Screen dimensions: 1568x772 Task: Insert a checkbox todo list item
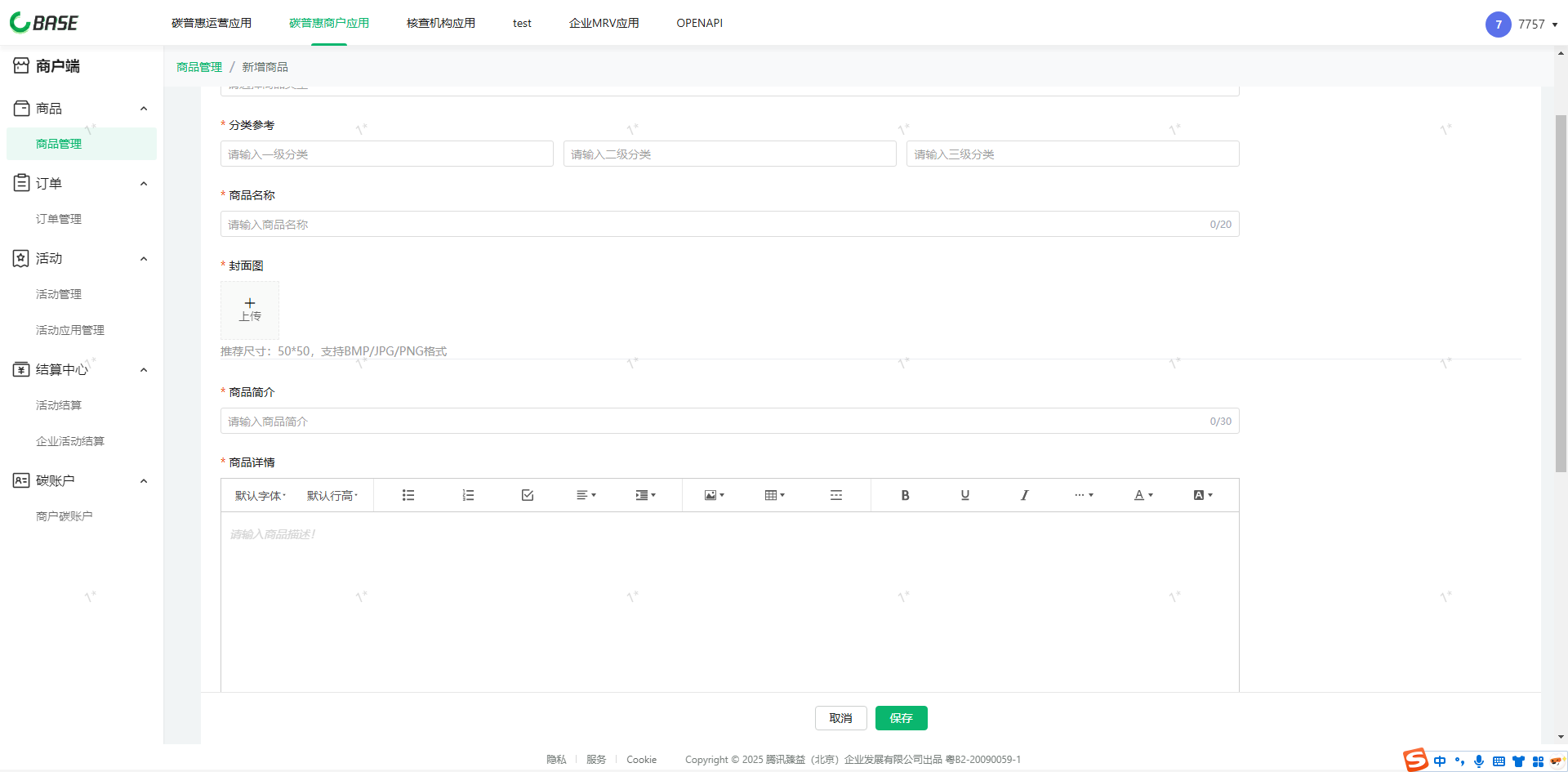(x=528, y=495)
